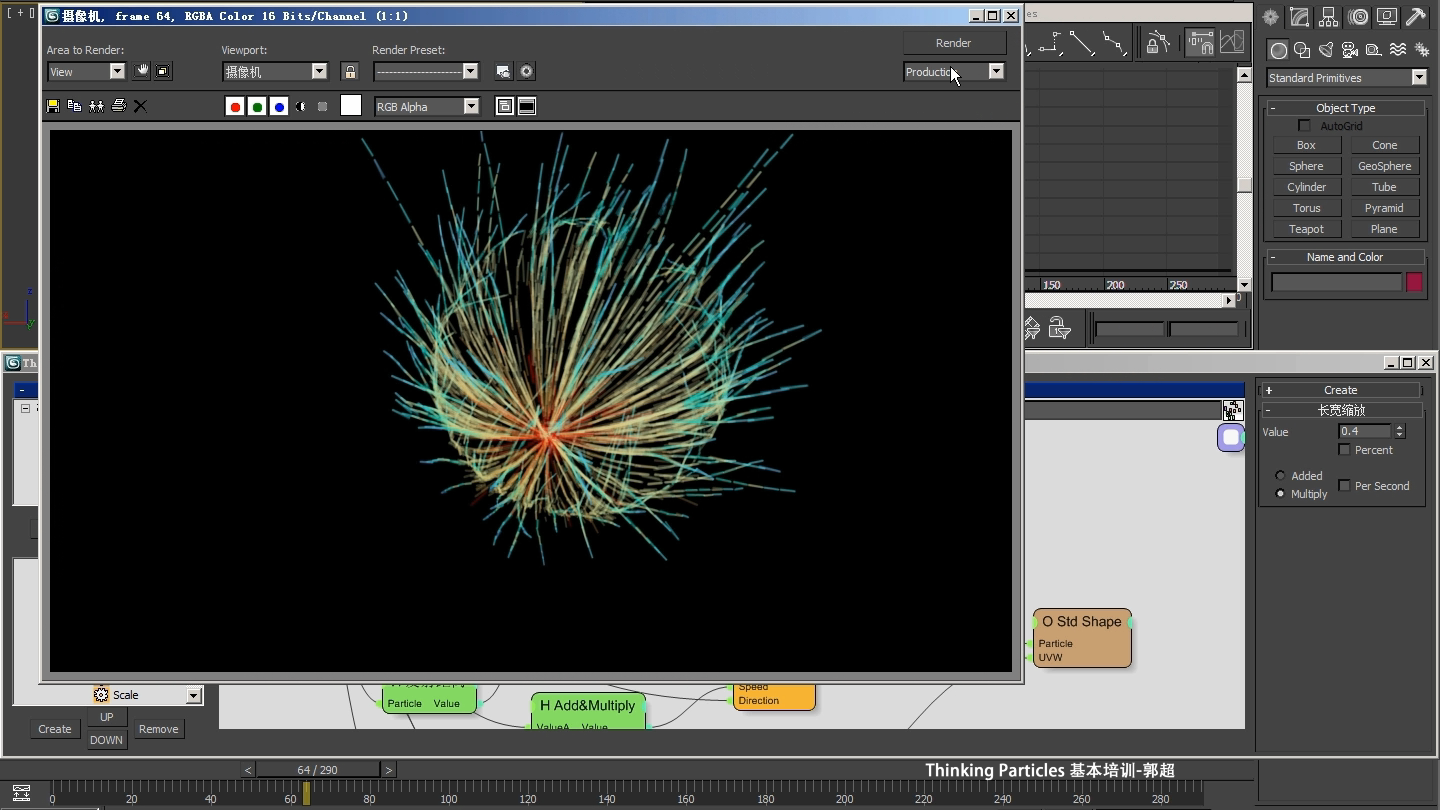Open the Area to Render View dropdown
This screenshot has width=1440, height=810.
click(x=86, y=72)
